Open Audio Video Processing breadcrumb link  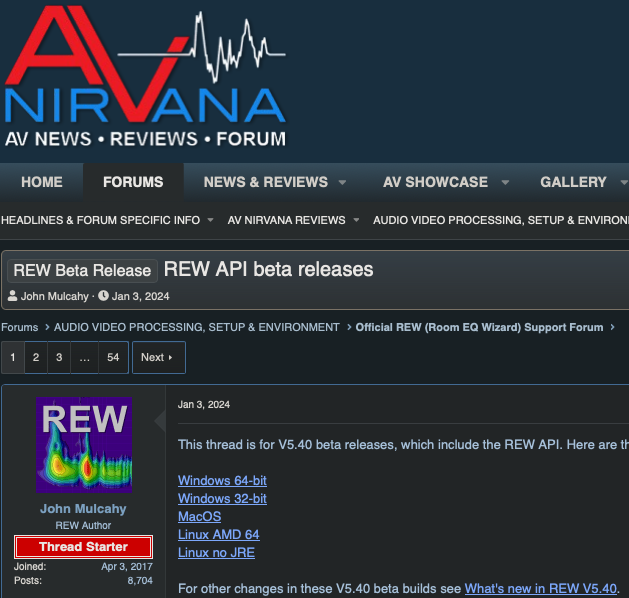[197, 327]
